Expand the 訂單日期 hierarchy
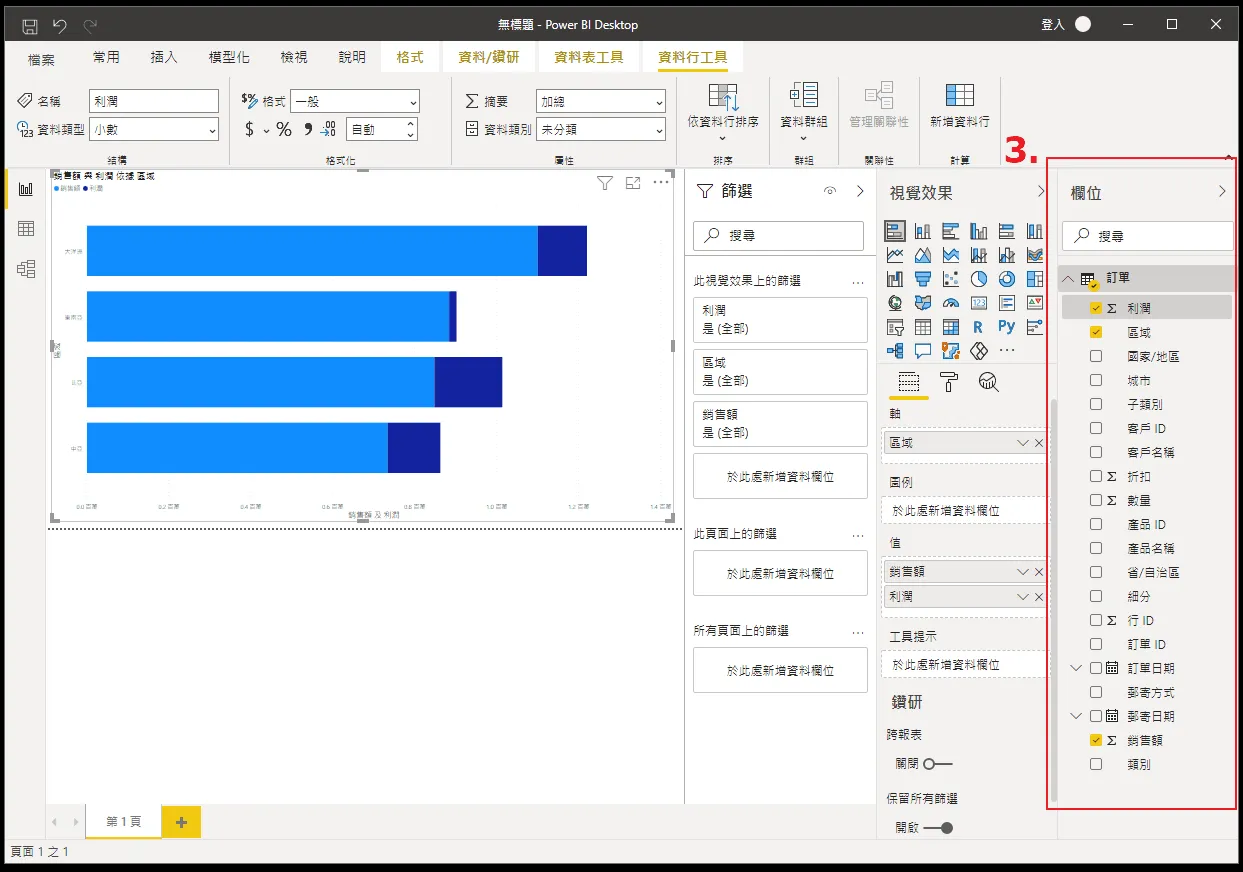The image size is (1243, 872). point(1076,668)
